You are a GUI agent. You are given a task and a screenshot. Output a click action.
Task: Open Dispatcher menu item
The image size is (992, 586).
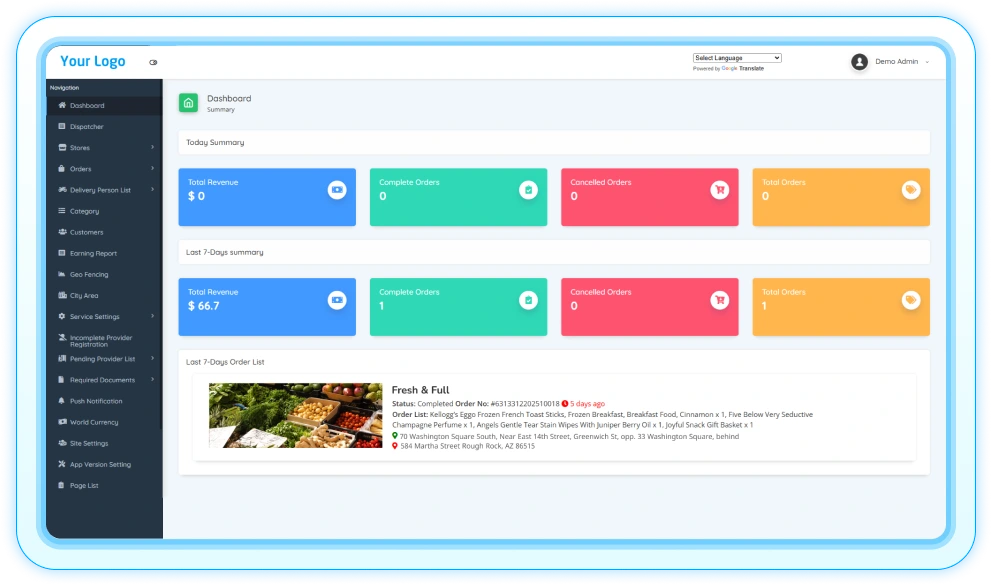coord(104,127)
